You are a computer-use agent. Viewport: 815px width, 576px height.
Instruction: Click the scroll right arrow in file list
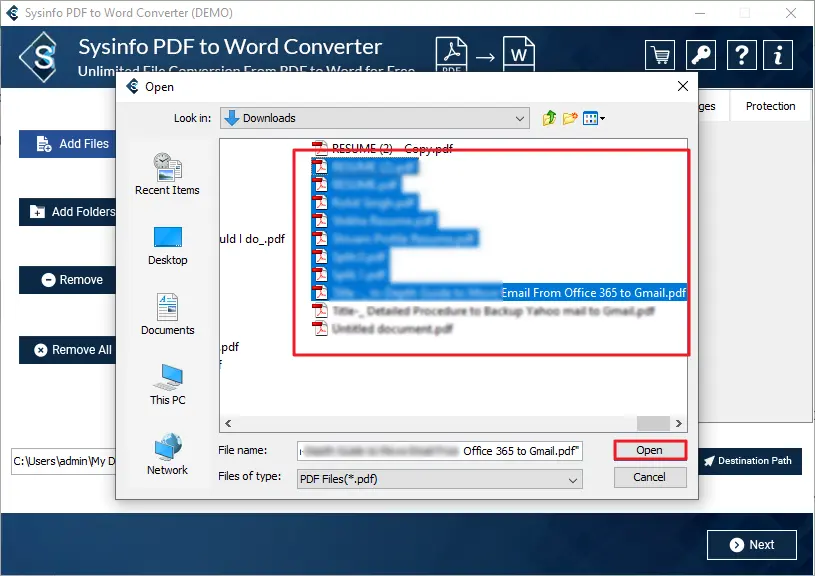[x=678, y=424]
